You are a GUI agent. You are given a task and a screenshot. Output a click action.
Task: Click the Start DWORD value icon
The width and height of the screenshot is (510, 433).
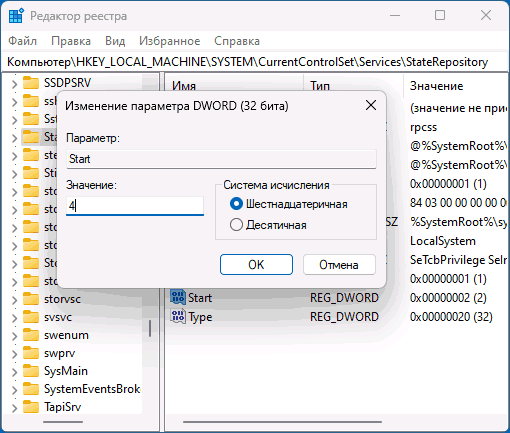(178, 297)
